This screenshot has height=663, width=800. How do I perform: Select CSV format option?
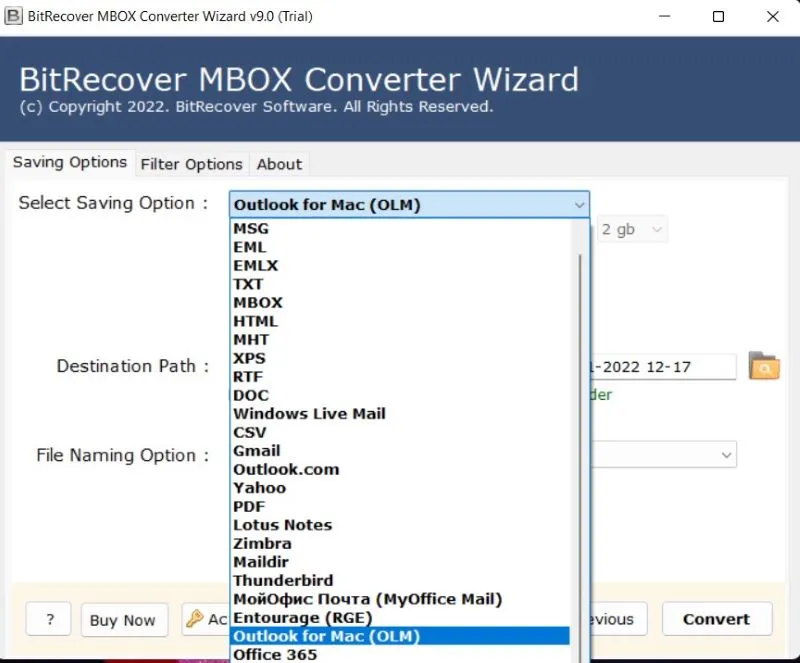(x=401, y=432)
